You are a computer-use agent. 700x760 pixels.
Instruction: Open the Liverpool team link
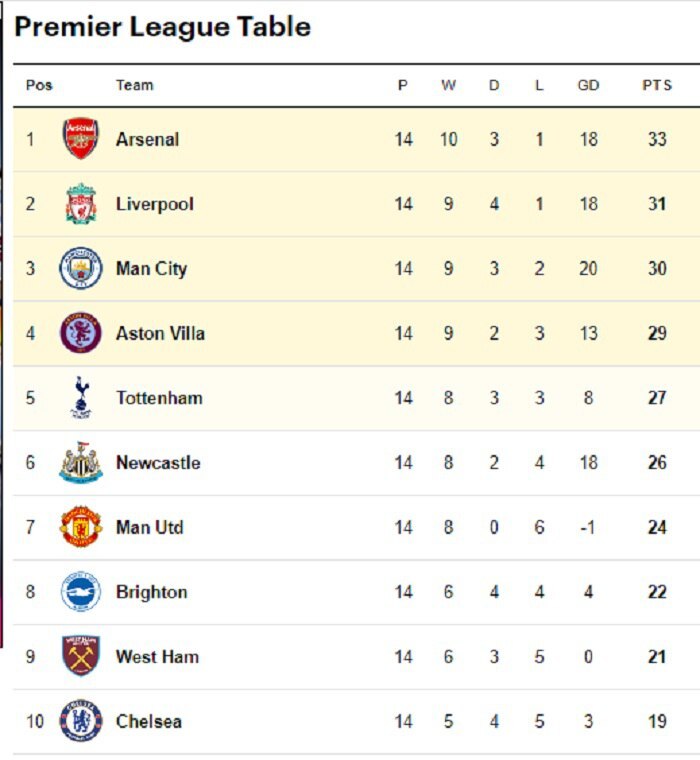154,204
